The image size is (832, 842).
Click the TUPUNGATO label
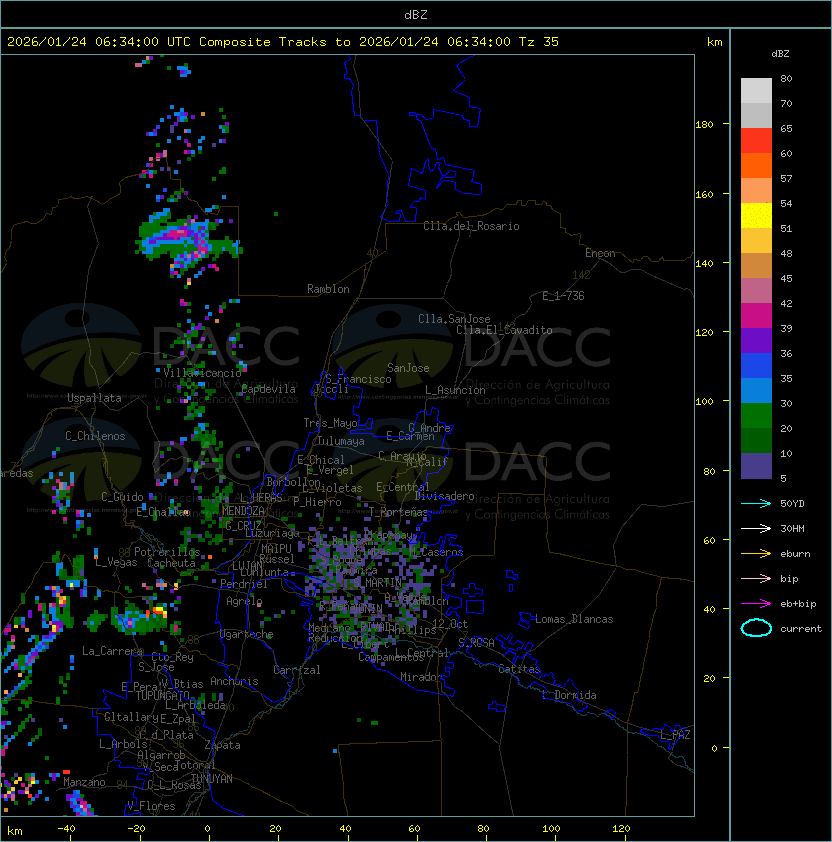[162, 695]
